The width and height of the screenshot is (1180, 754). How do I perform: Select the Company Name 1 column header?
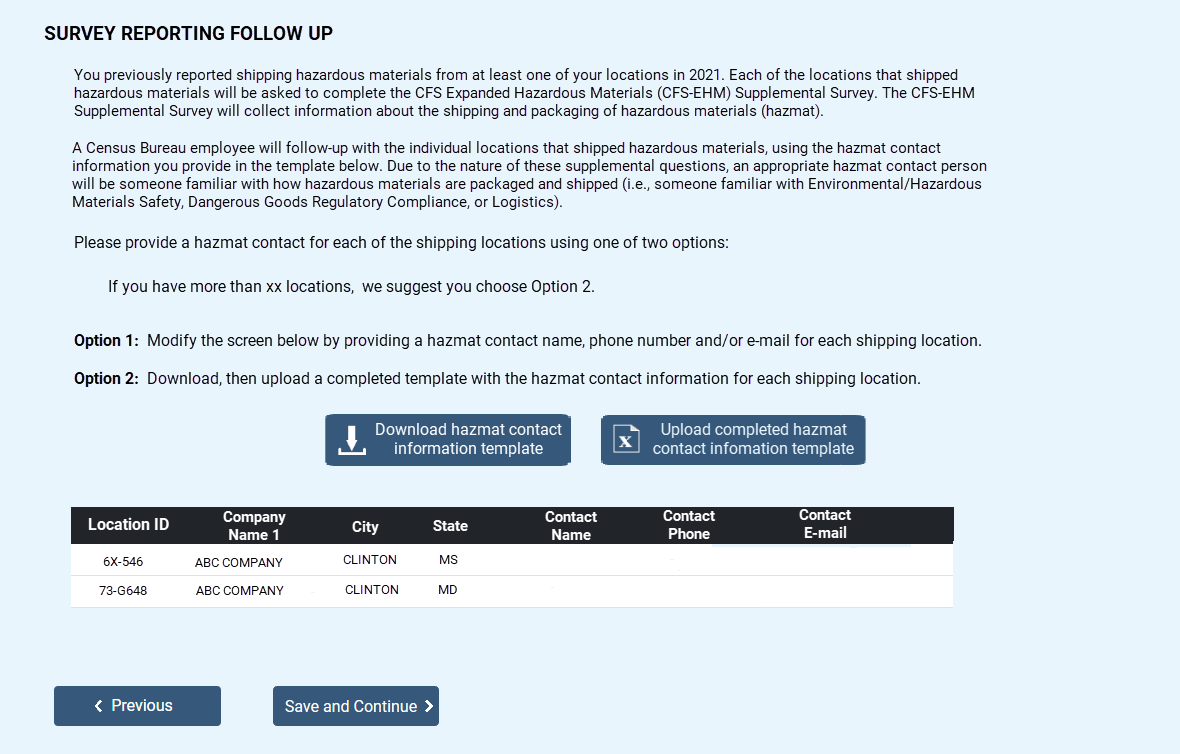[x=254, y=526]
